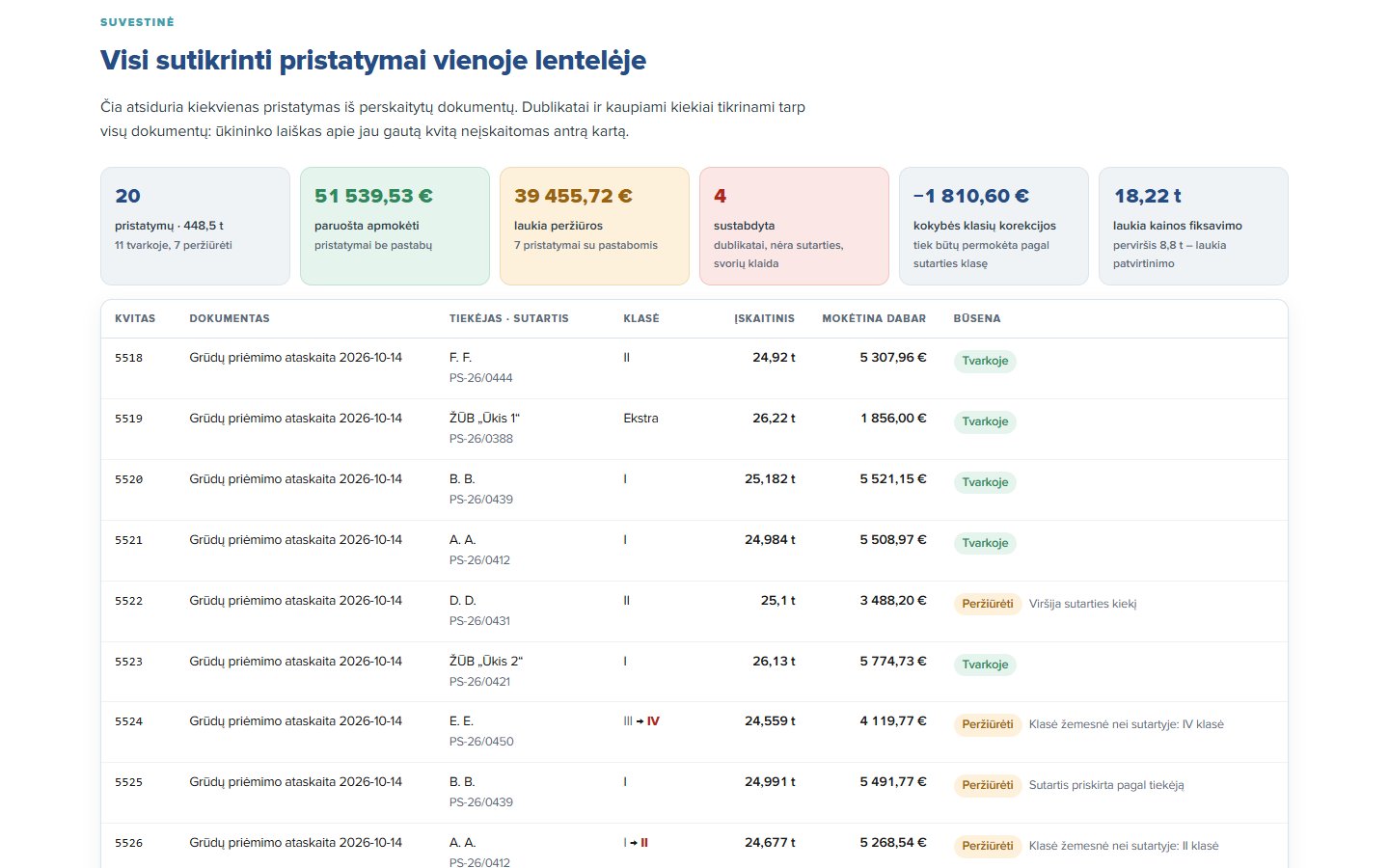Click the note 'Viršija sutarties kiekį'
The width and height of the screenshot is (1389, 868).
(1083, 604)
